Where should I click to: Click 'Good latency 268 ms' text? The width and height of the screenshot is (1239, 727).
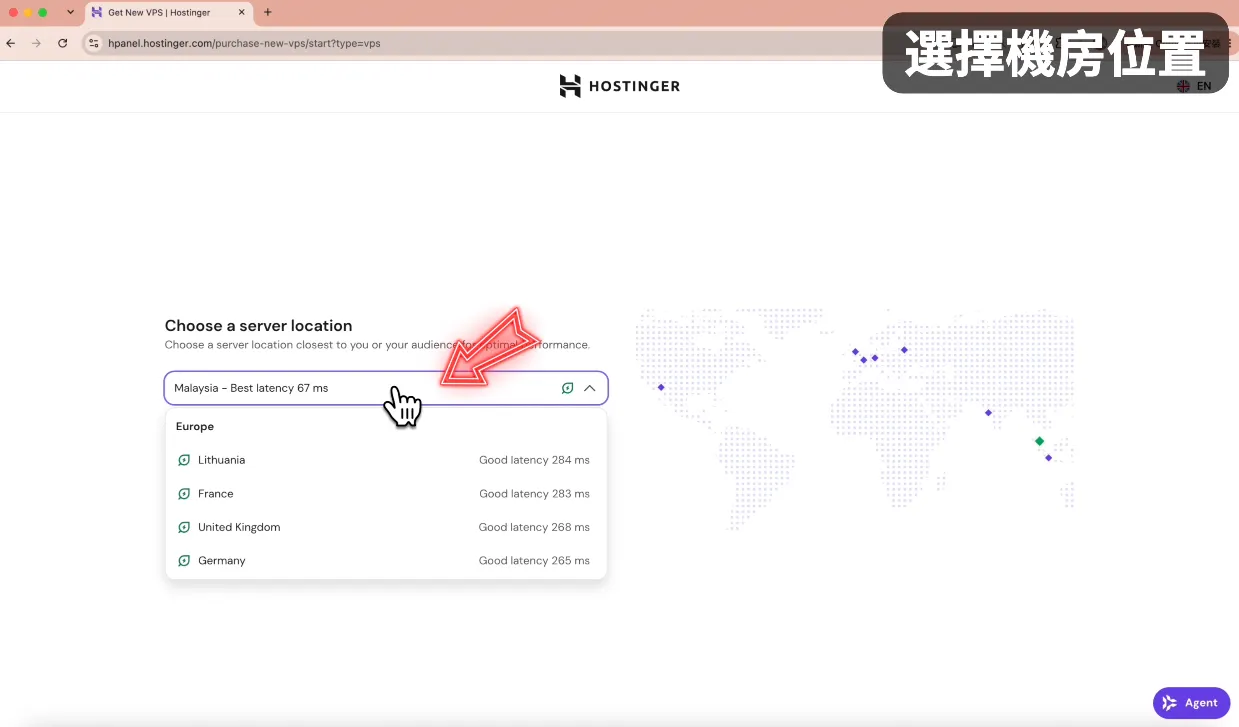tap(534, 527)
